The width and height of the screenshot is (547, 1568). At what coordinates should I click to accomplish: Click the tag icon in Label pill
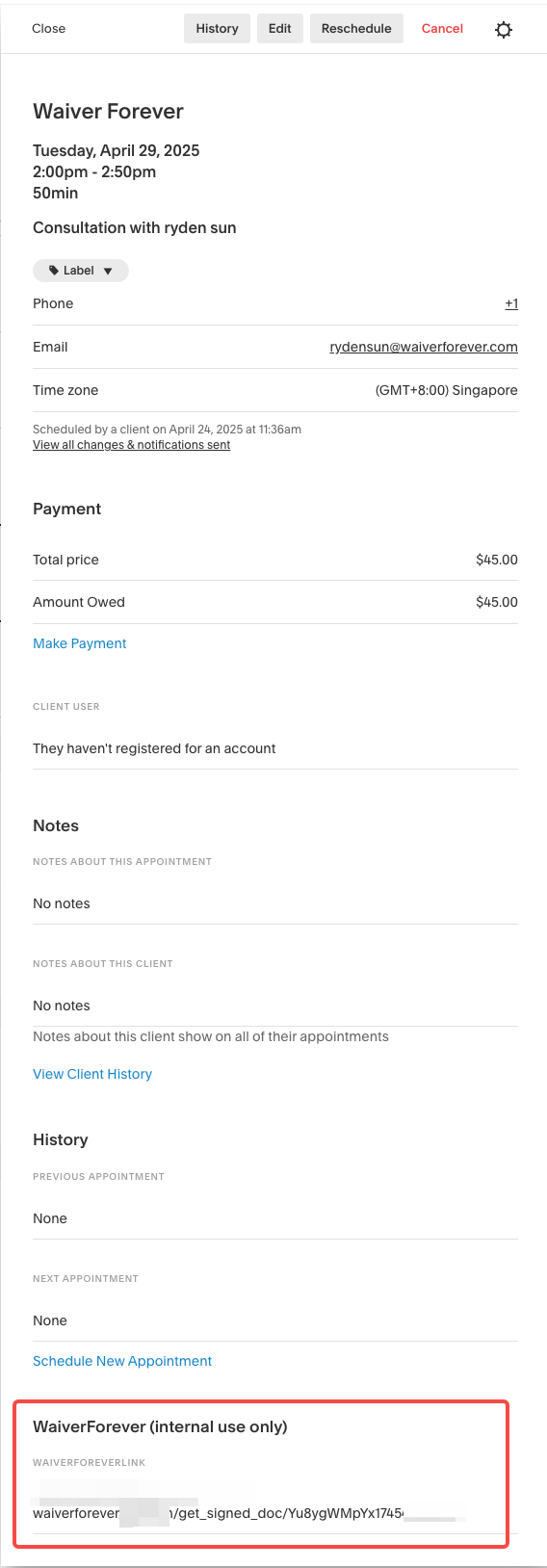tap(54, 271)
